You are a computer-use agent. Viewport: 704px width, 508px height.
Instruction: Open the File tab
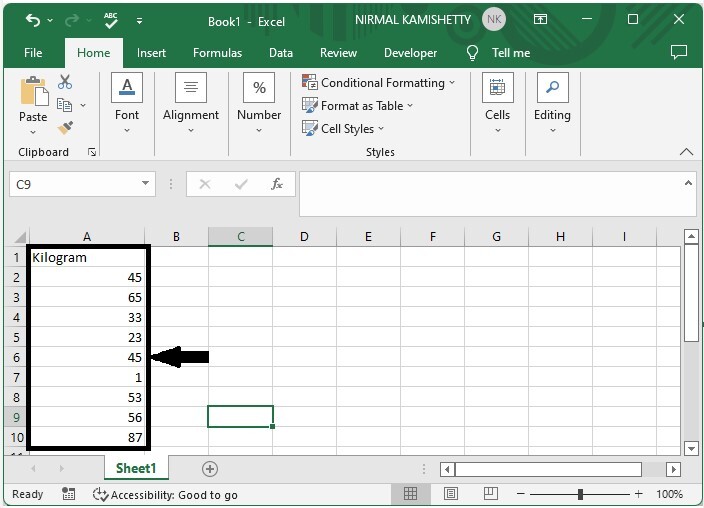[33, 53]
